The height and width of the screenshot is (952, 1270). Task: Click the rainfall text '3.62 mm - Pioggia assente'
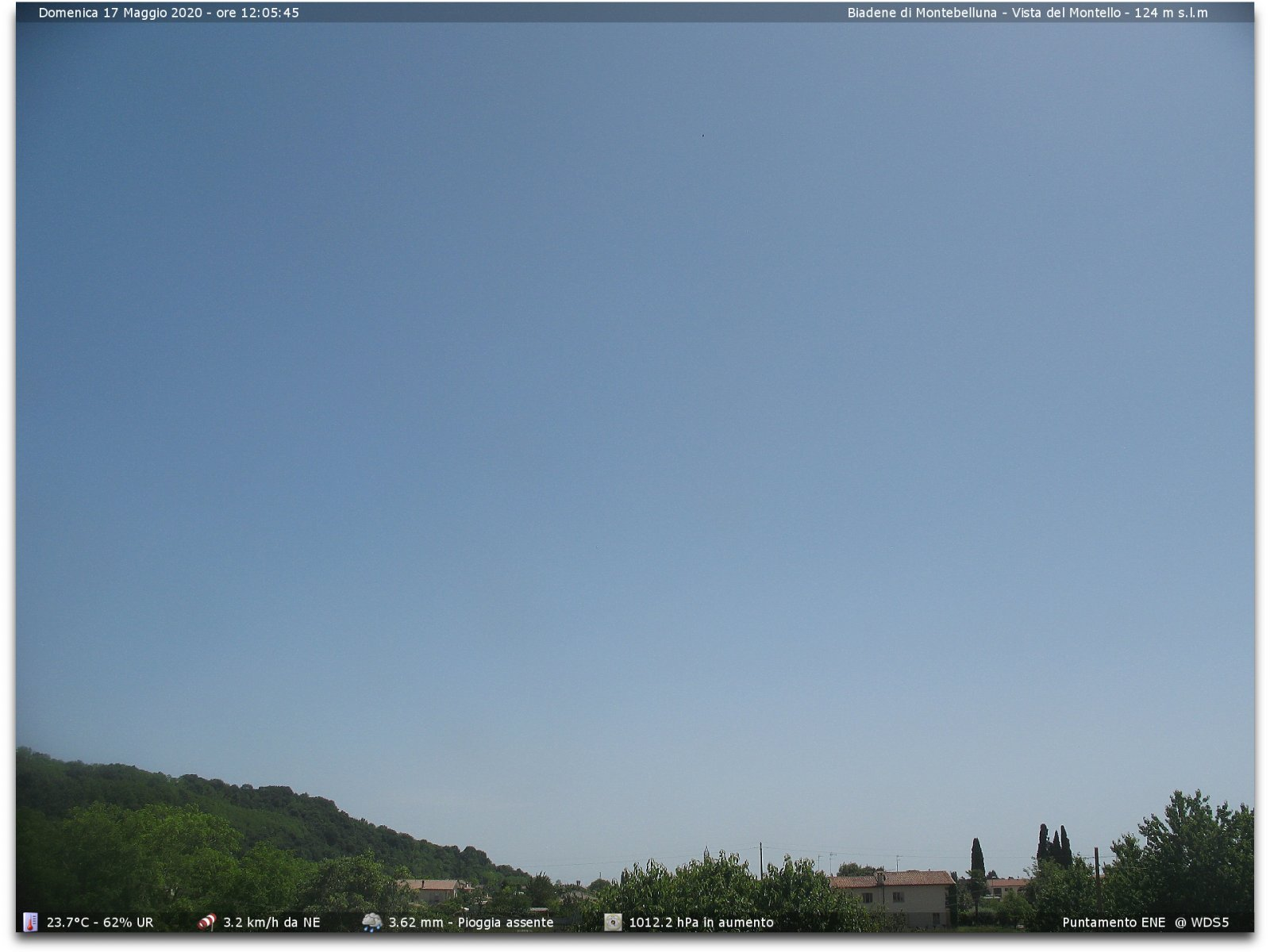pos(471,922)
